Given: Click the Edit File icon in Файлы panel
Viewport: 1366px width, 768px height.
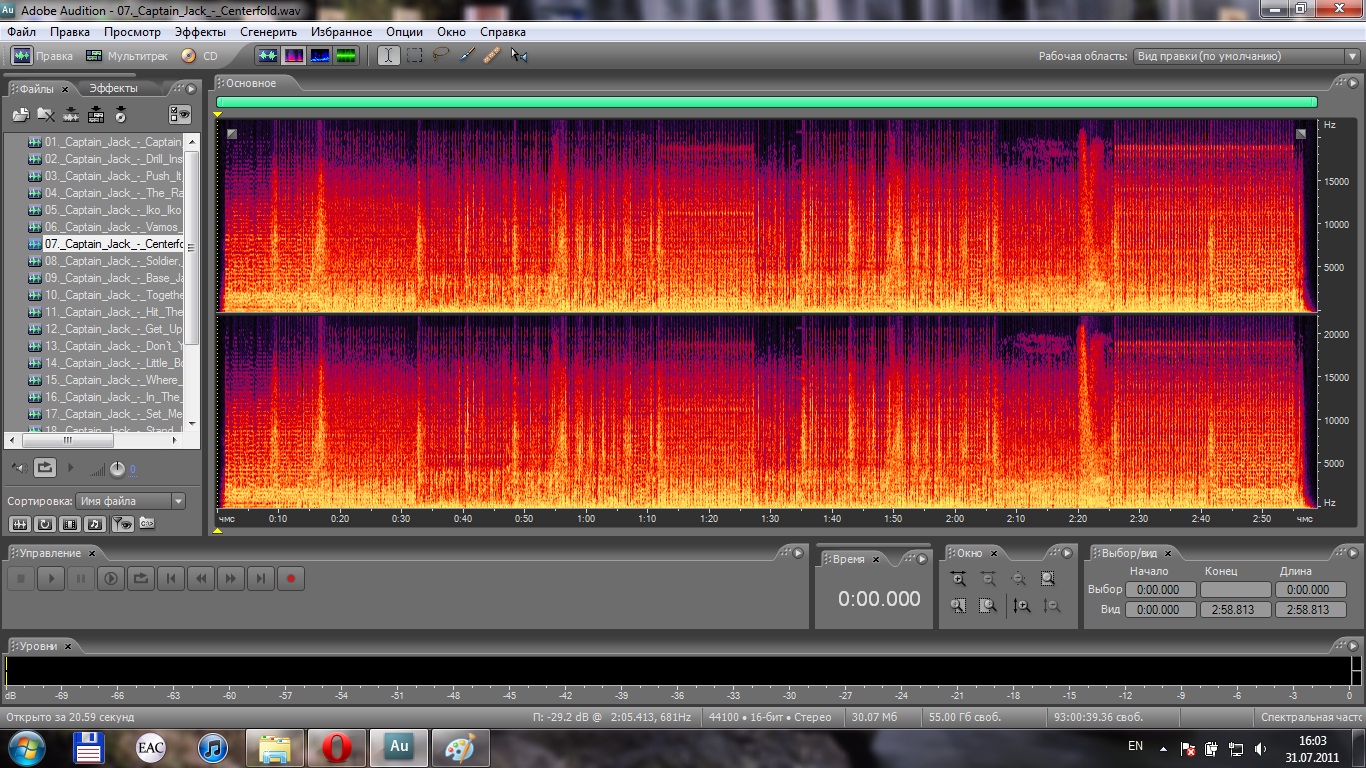Looking at the screenshot, I should click(x=70, y=115).
